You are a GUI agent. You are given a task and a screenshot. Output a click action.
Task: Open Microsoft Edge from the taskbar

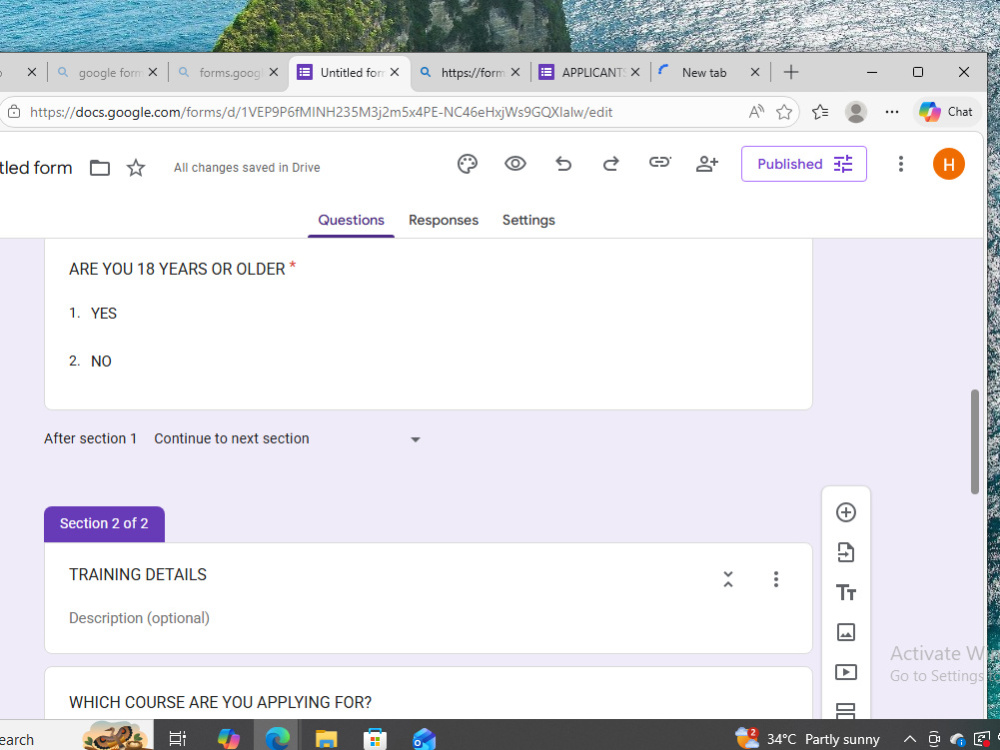pyautogui.click(x=277, y=739)
